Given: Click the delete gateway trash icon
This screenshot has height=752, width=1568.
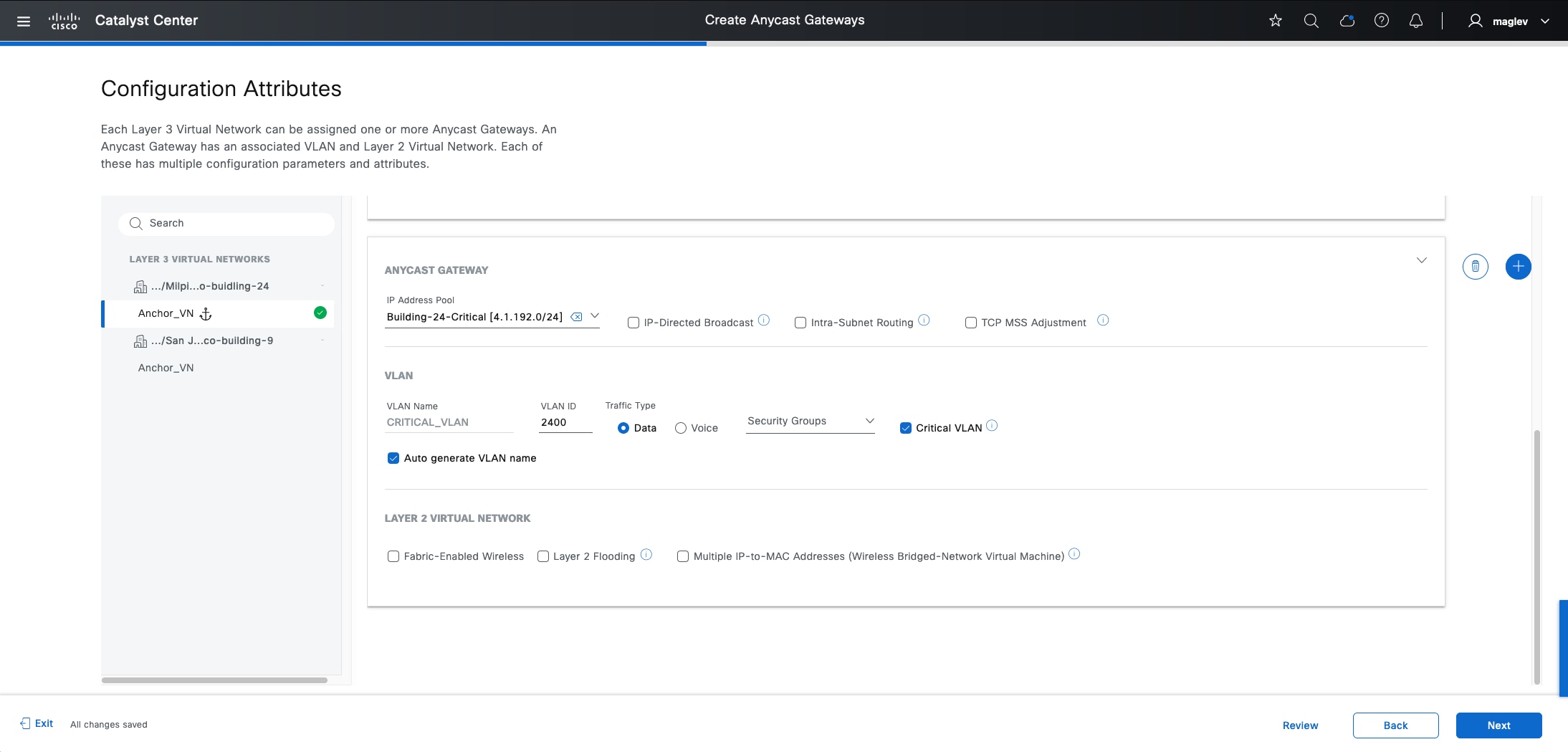Looking at the screenshot, I should (x=1475, y=266).
